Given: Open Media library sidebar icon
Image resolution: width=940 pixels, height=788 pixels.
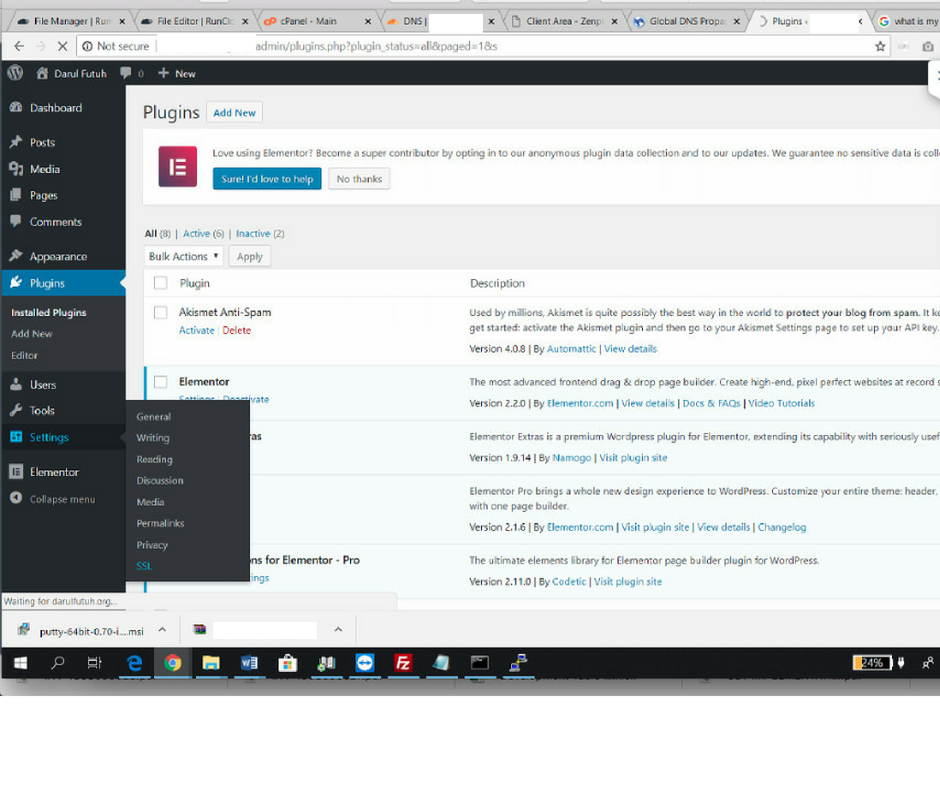Looking at the screenshot, I should 16,169.
